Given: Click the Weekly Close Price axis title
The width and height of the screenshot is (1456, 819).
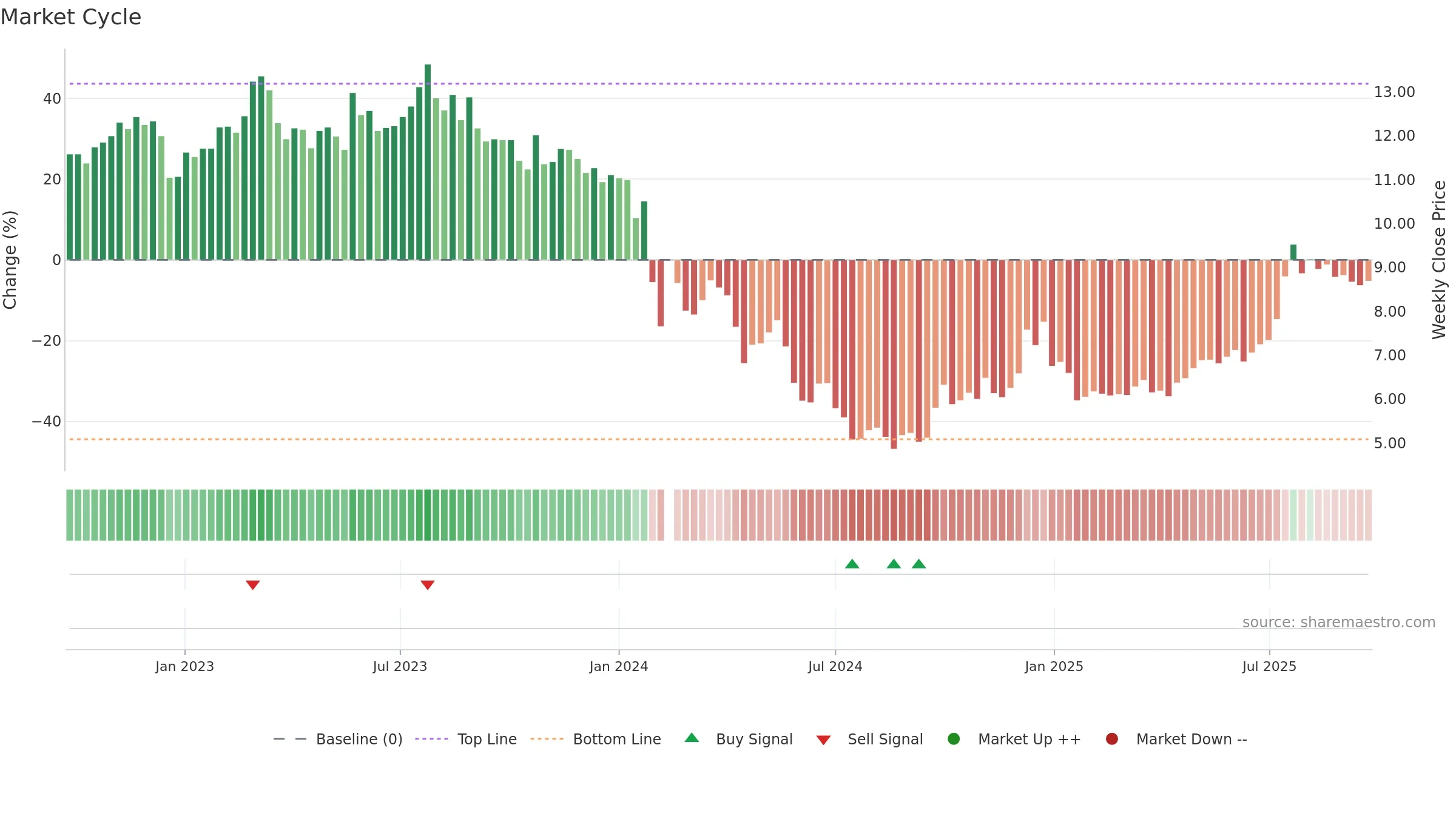Looking at the screenshot, I should [x=1439, y=260].
